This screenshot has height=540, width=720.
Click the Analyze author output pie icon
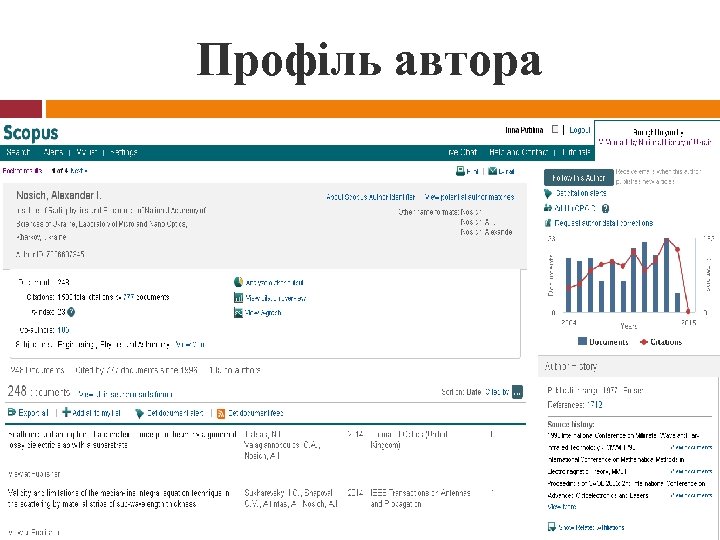pyautogui.click(x=238, y=282)
